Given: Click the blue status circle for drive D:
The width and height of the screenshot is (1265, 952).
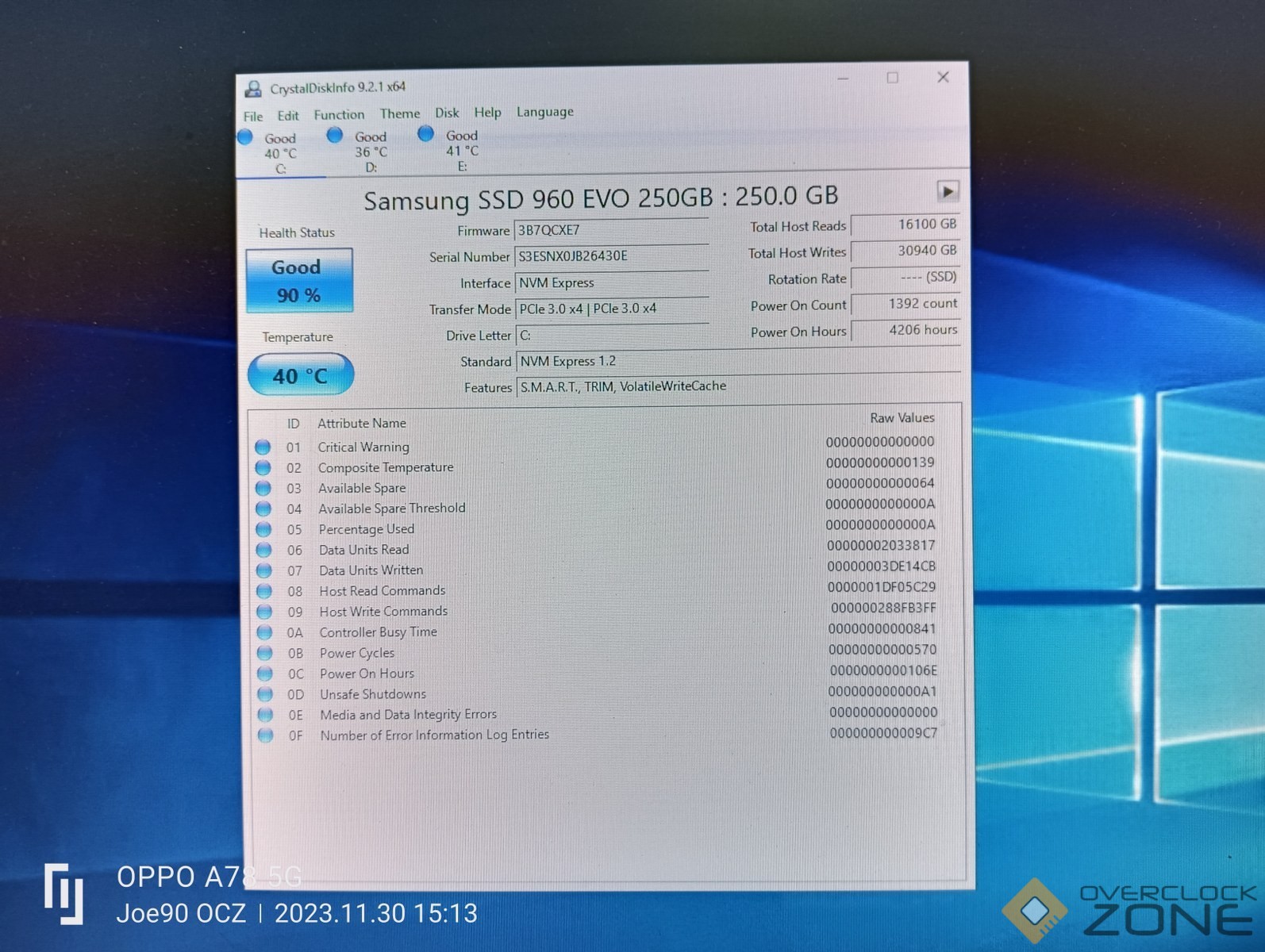Looking at the screenshot, I should [x=335, y=135].
